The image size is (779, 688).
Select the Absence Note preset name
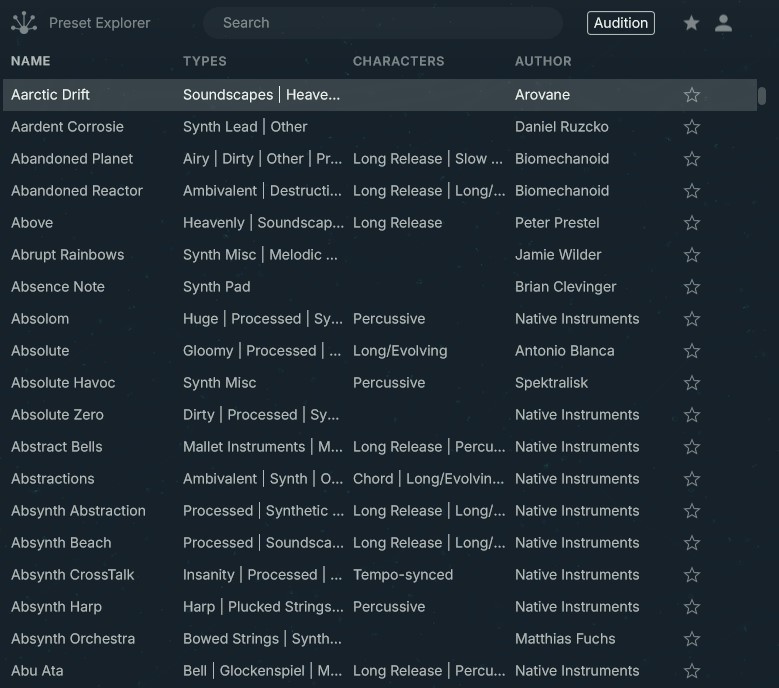58,287
